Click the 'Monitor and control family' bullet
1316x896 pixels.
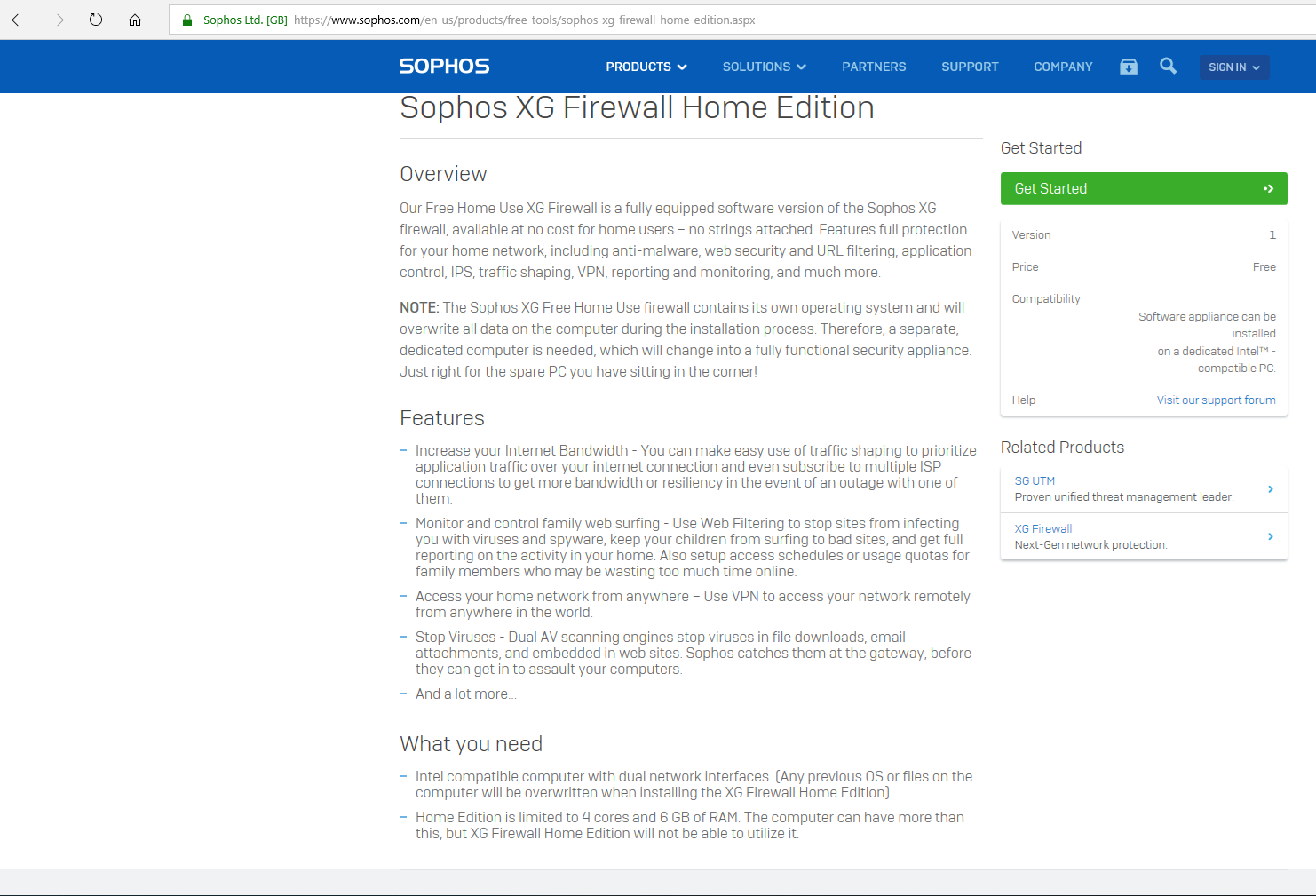693,548
